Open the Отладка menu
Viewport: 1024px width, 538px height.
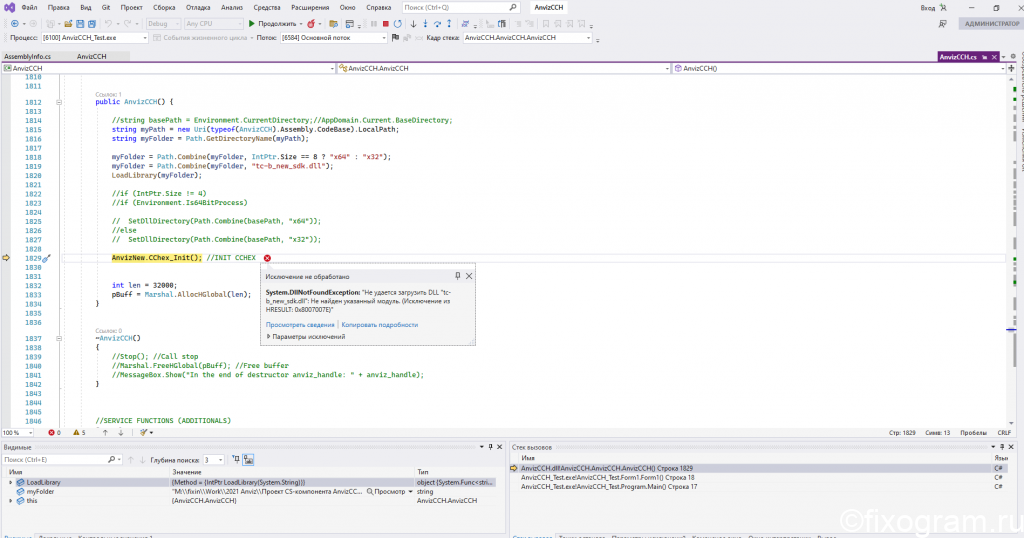[198, 7]
